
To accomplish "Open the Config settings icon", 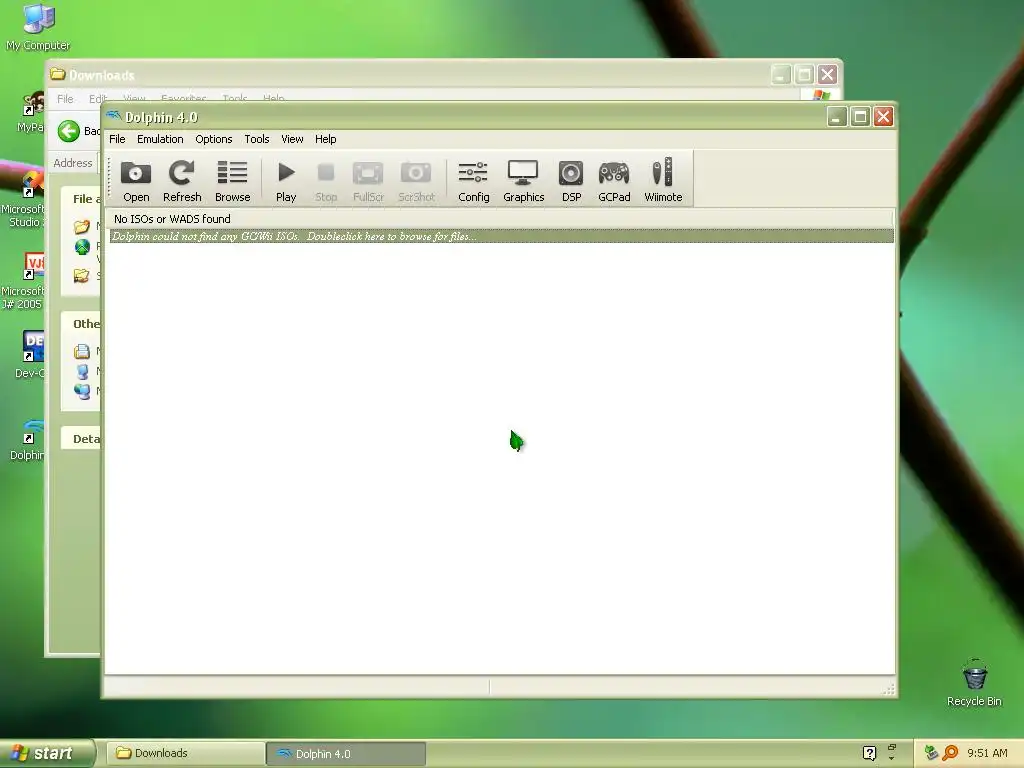I will point(473,181).
